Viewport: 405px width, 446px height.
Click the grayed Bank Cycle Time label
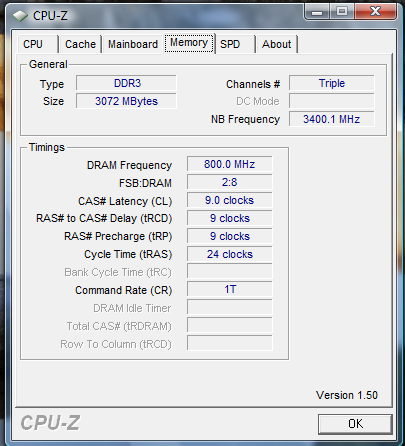coord(118,272)
